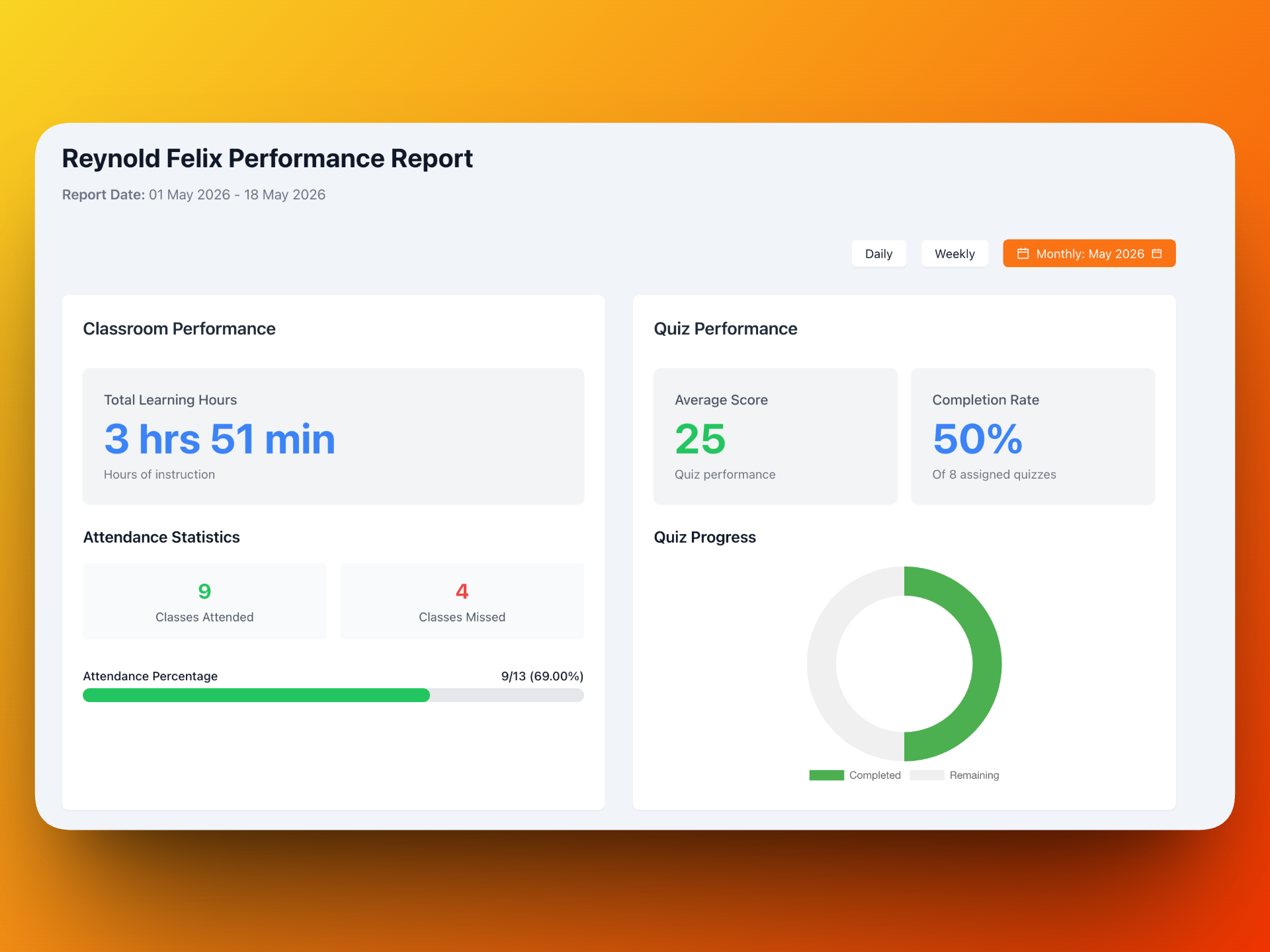Image resolution: width=1270 pixels, height=952 pixels.
Task: Click the '3 hrs 51 min' value
Action: tap(220, 439)
